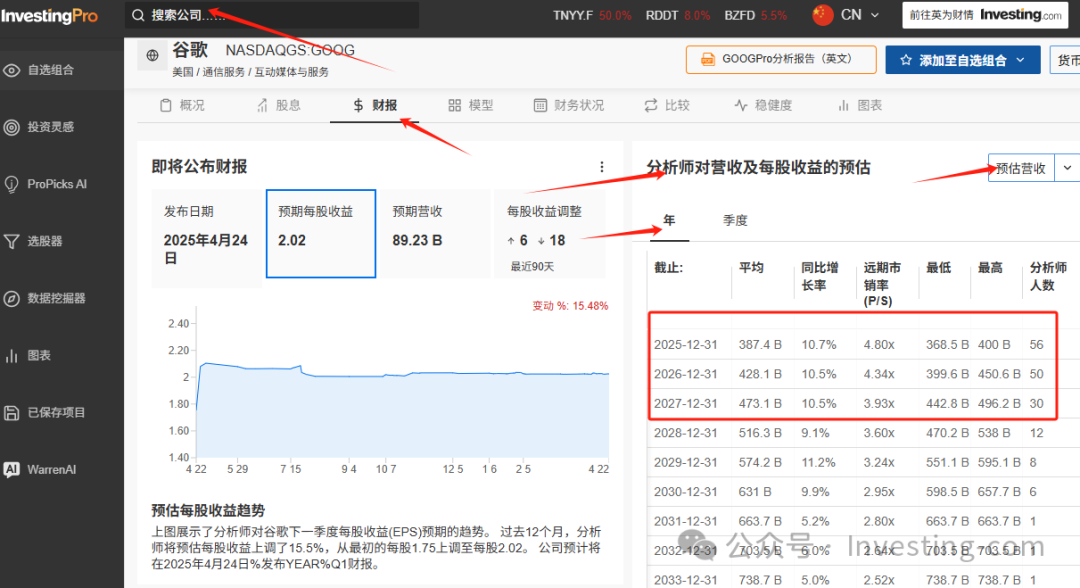
Task: Click the save icon for 已保存项目
Action: [x=12, y=413]
